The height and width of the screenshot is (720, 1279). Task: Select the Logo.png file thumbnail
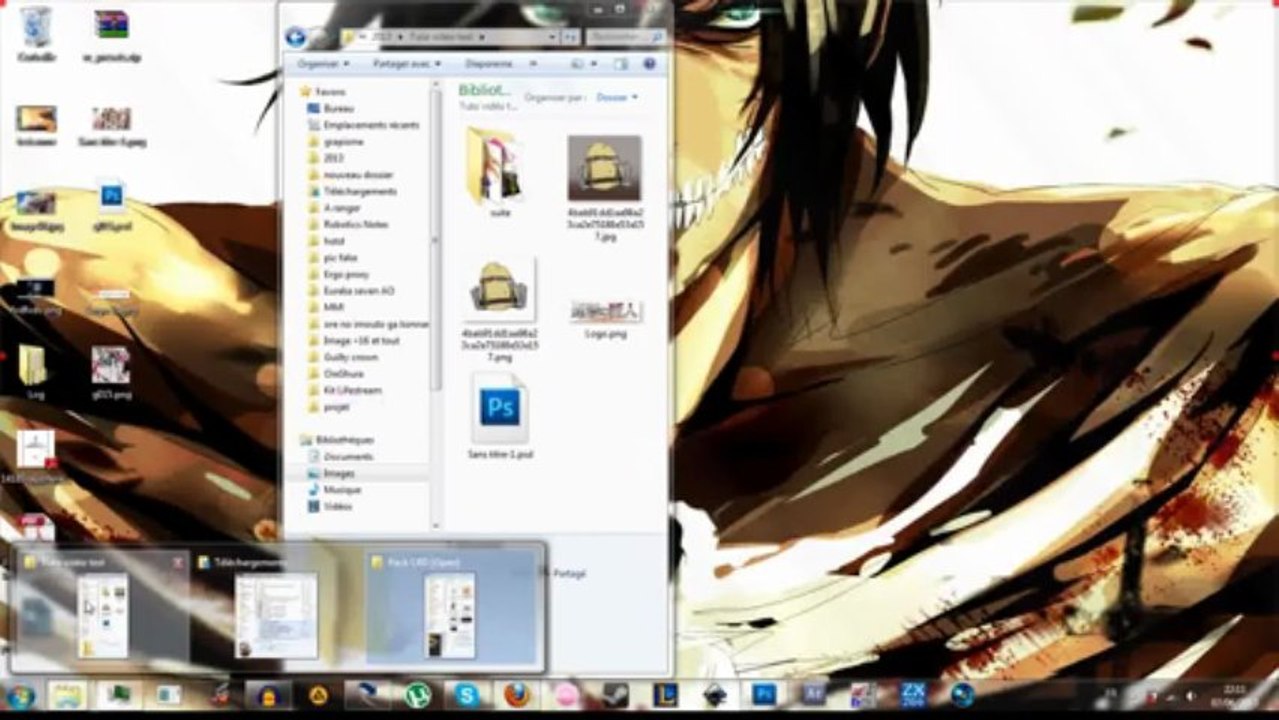coord(606,312)
